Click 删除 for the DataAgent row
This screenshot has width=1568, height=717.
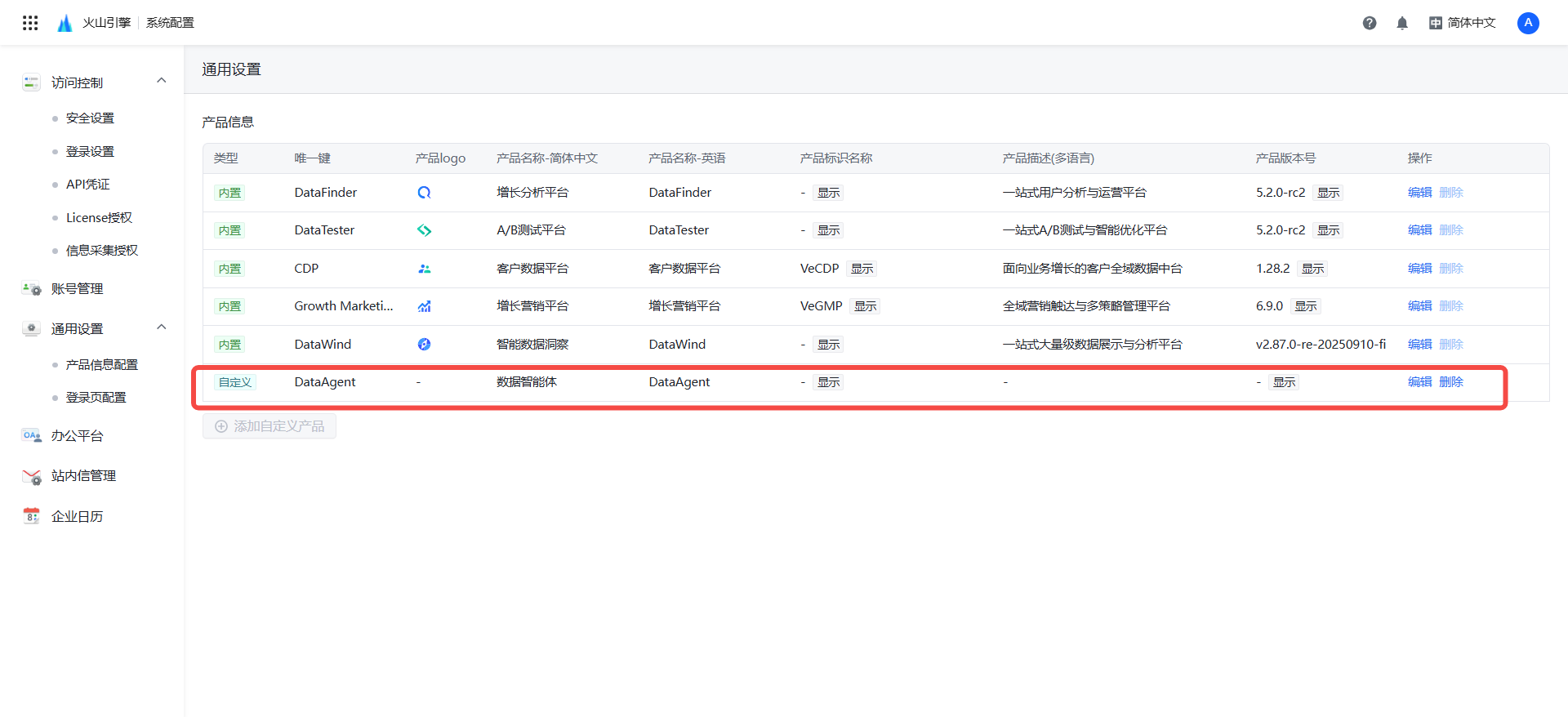tap(1451, 382)
